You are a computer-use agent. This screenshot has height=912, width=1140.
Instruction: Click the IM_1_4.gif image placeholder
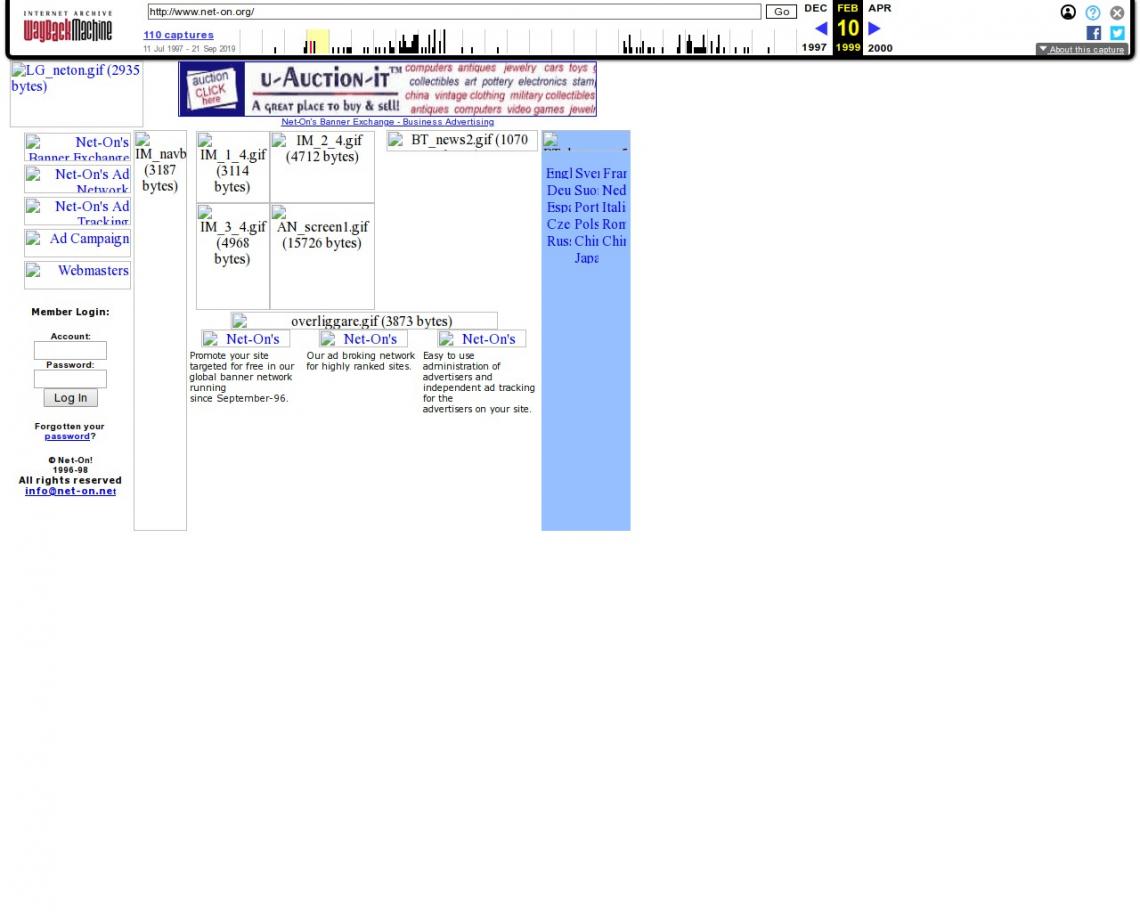(x=233, y=167)
